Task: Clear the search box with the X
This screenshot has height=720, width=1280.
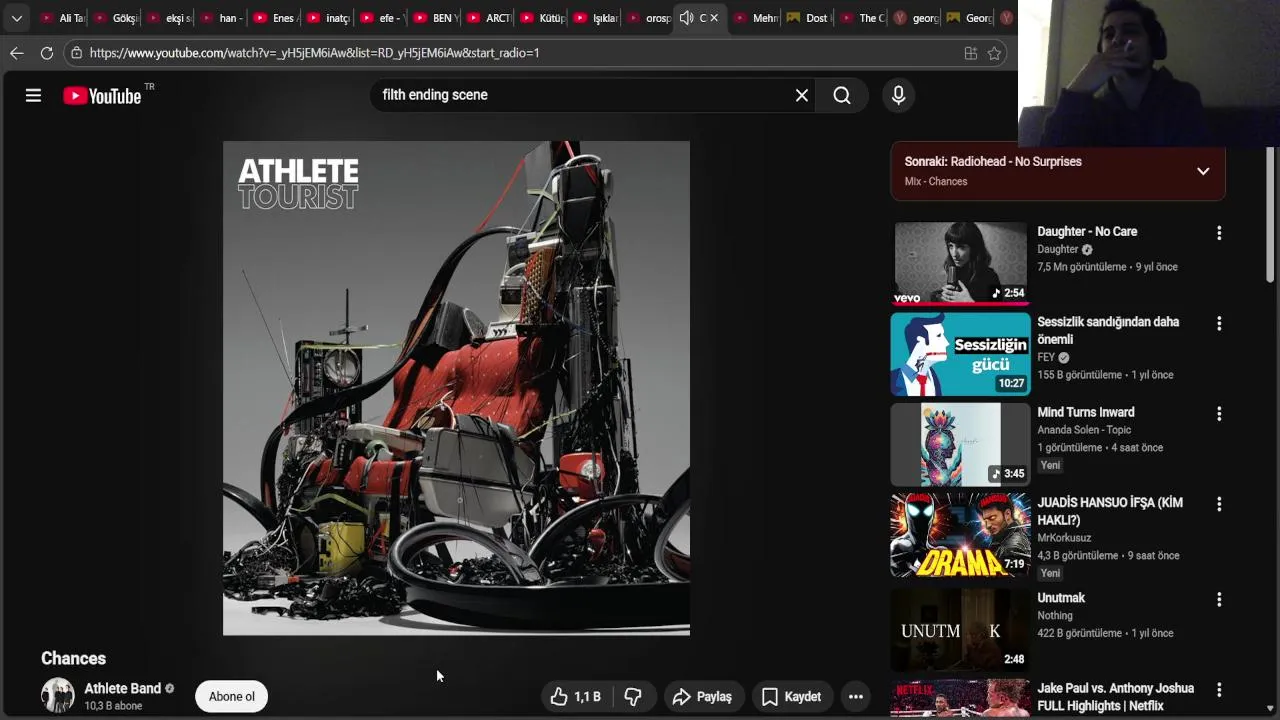Action: 801,95
